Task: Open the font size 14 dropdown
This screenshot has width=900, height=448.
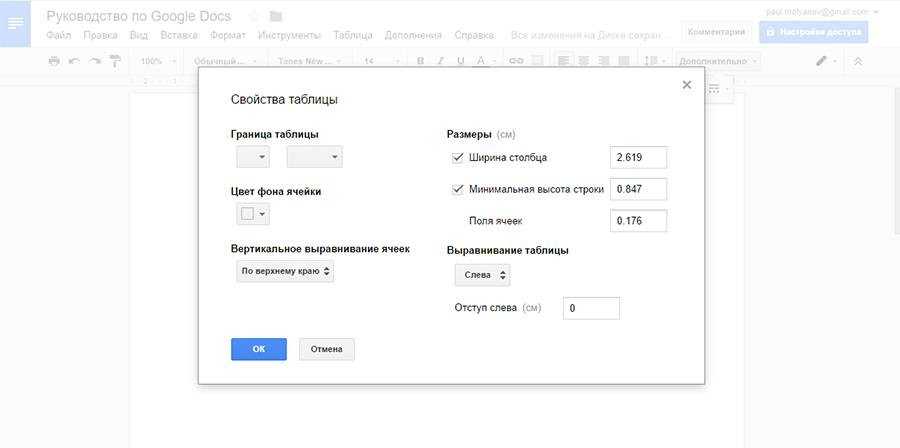Action: pos(381,61)
